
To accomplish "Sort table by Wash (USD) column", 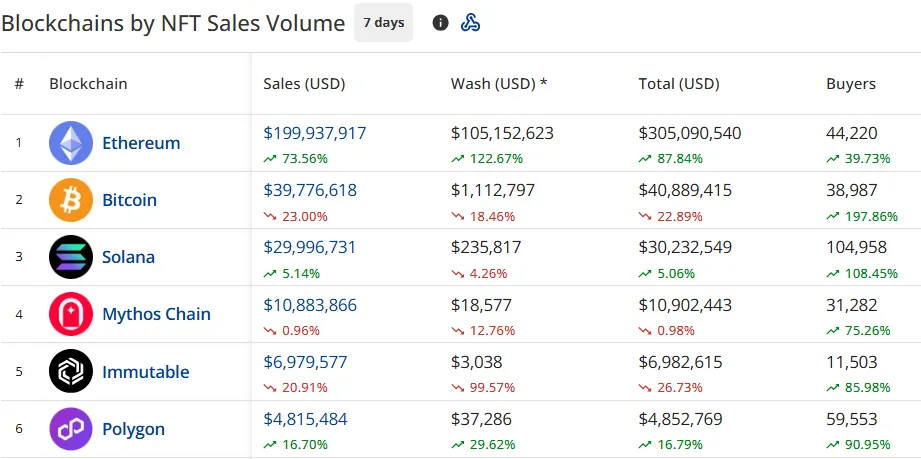I will pos(499,84).
